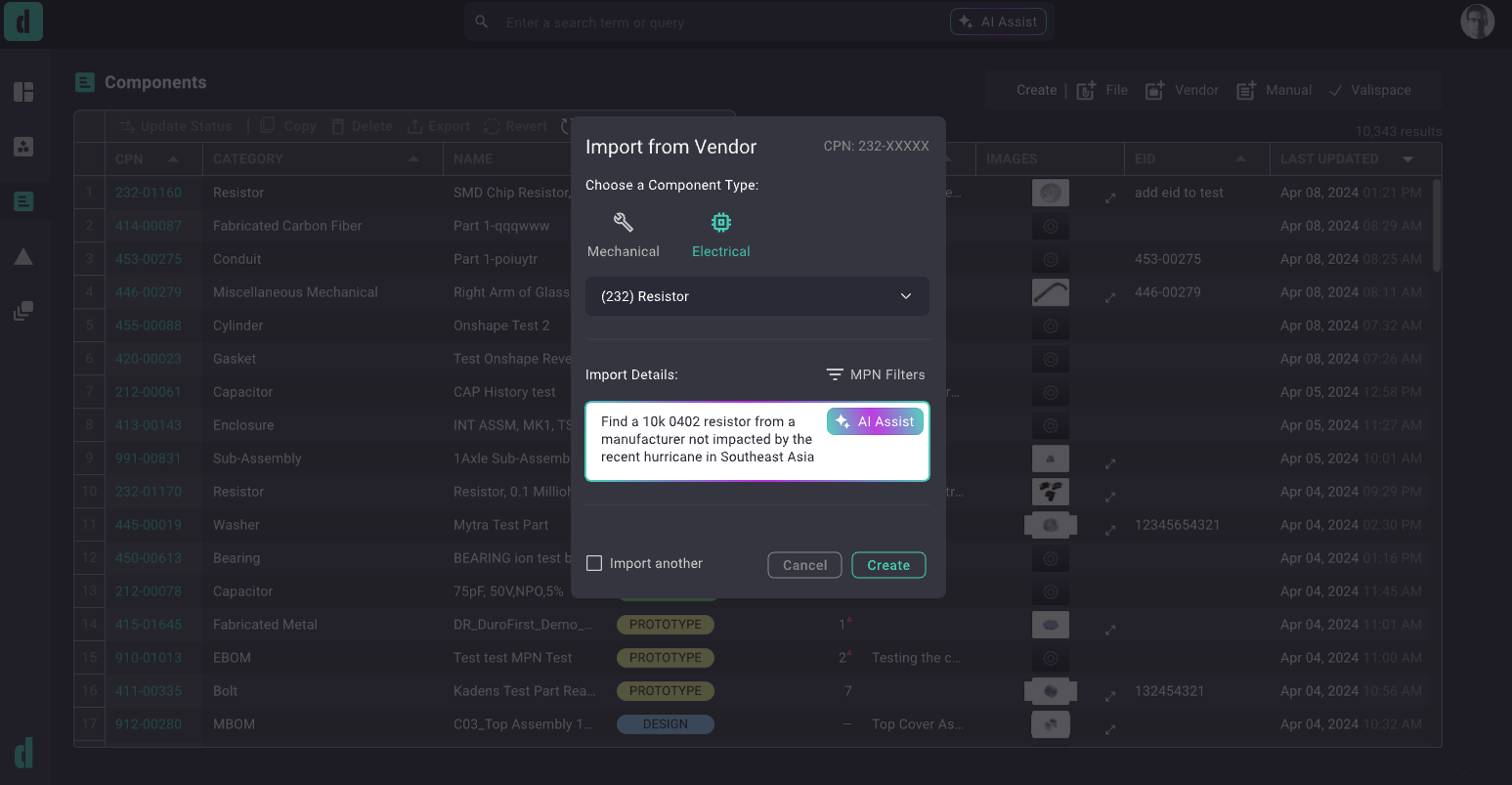
Task: Cancel the Import from Vendor dialog
Action: pos(804,565)
